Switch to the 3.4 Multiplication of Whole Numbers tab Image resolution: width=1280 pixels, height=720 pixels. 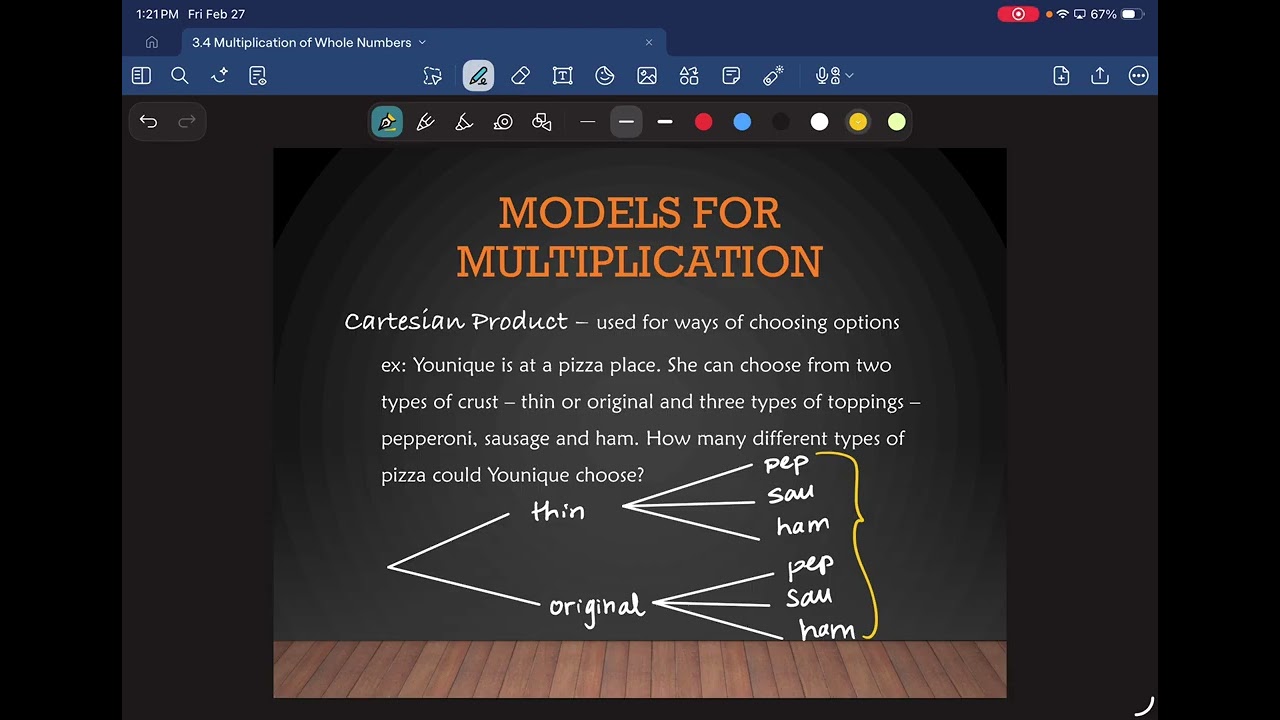click(302, 42)
